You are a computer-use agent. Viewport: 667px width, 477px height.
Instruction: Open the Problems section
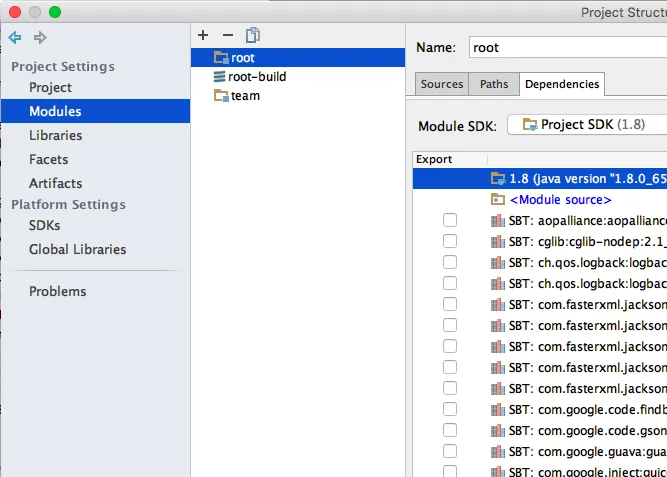click(x=57, y=291)
